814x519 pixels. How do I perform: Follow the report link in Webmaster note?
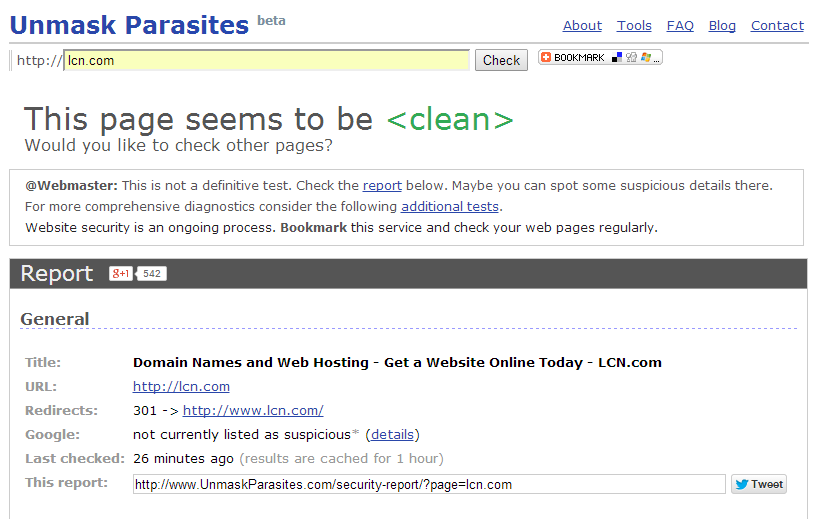pos(382,186)
